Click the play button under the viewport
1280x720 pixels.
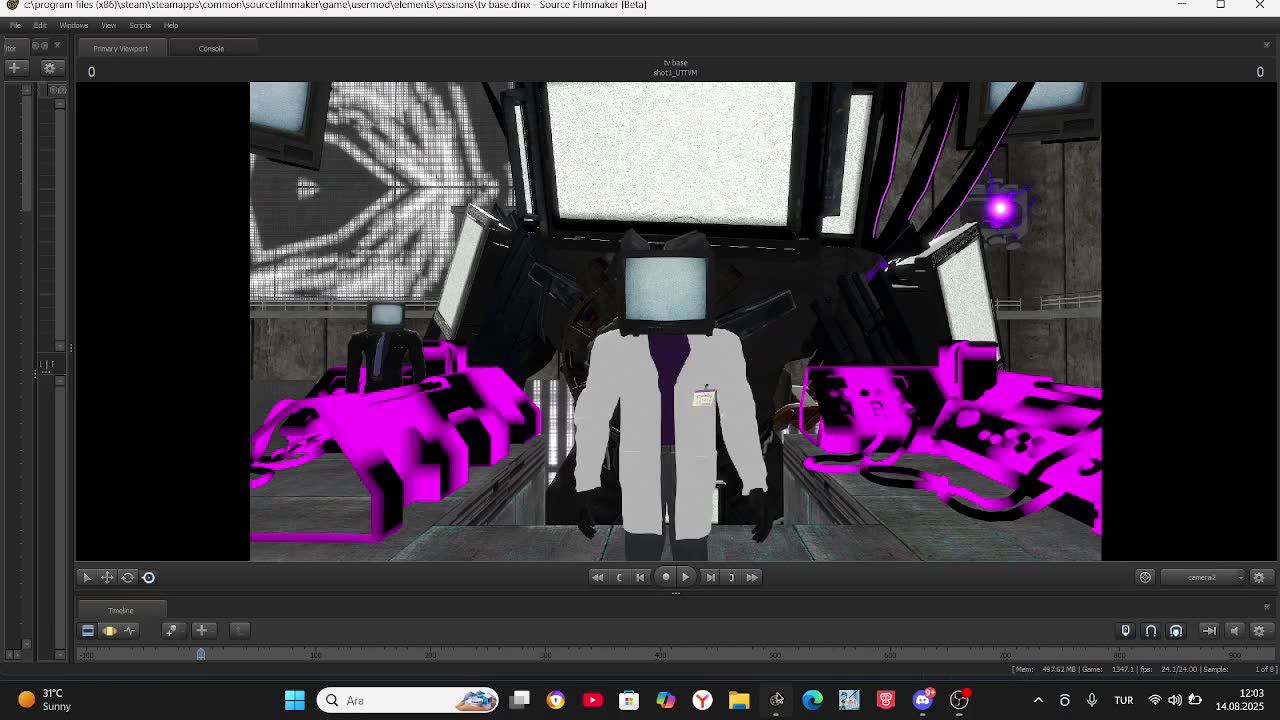686,577
